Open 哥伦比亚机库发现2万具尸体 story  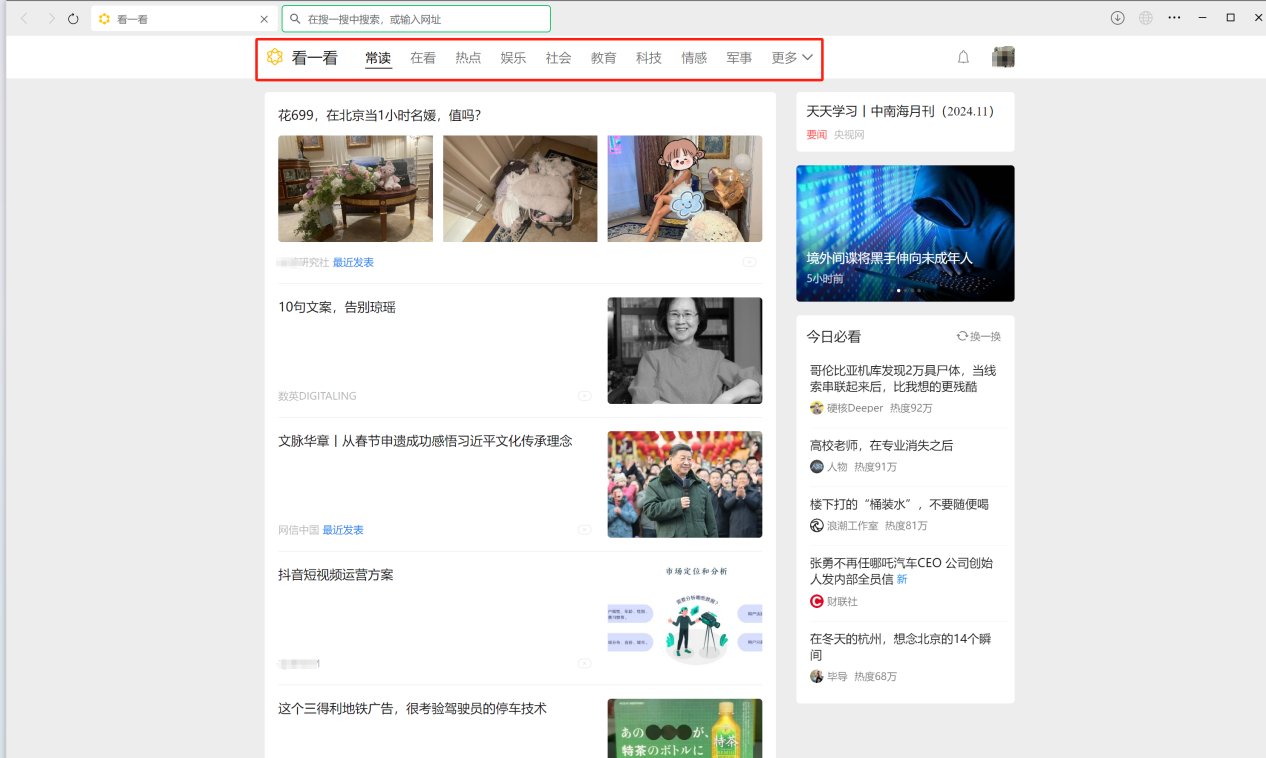click(x=903, y=378)
